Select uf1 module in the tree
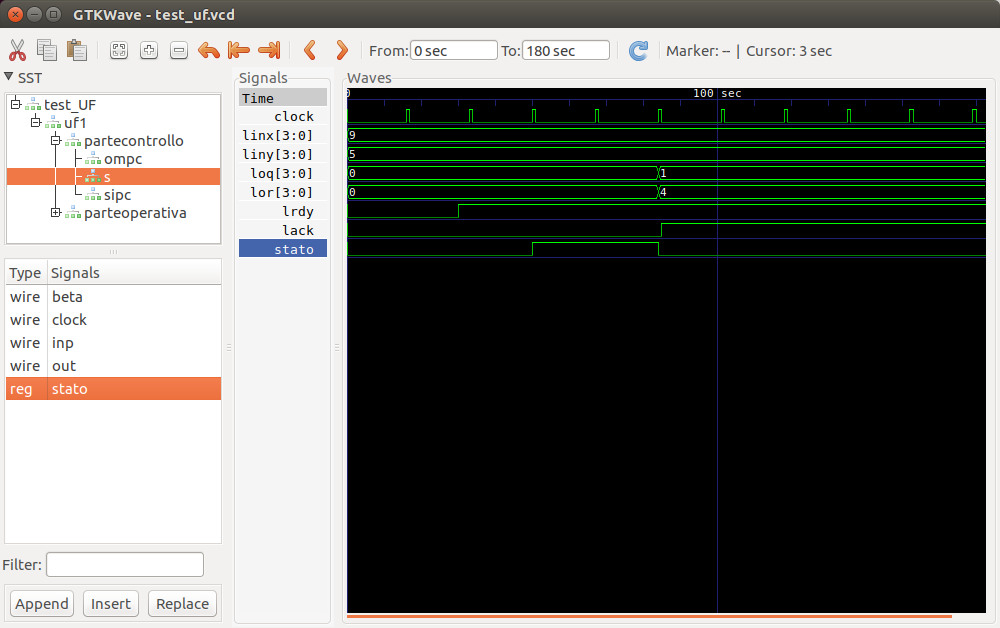1000x628 pixels. (x=75, y=122)
